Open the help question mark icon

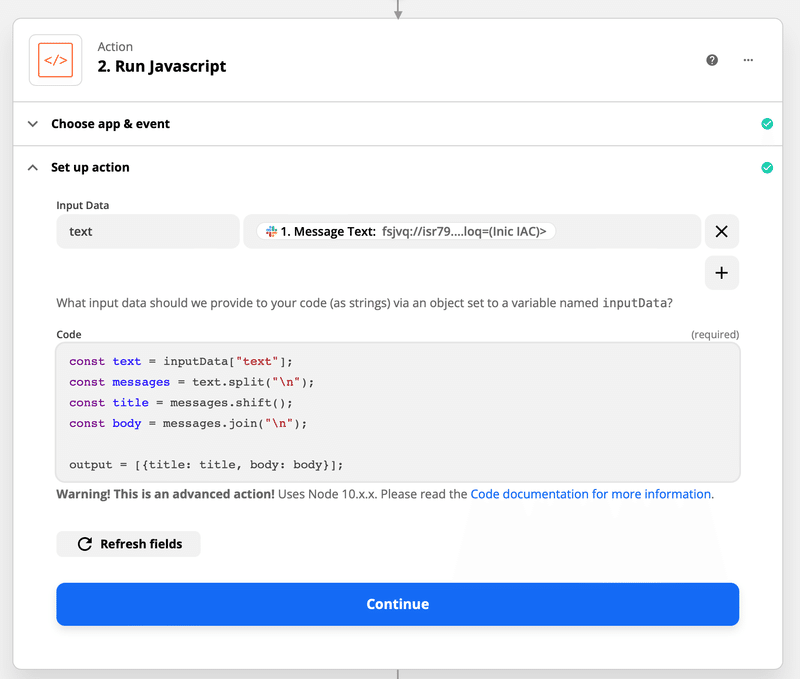tap(712, 60)
